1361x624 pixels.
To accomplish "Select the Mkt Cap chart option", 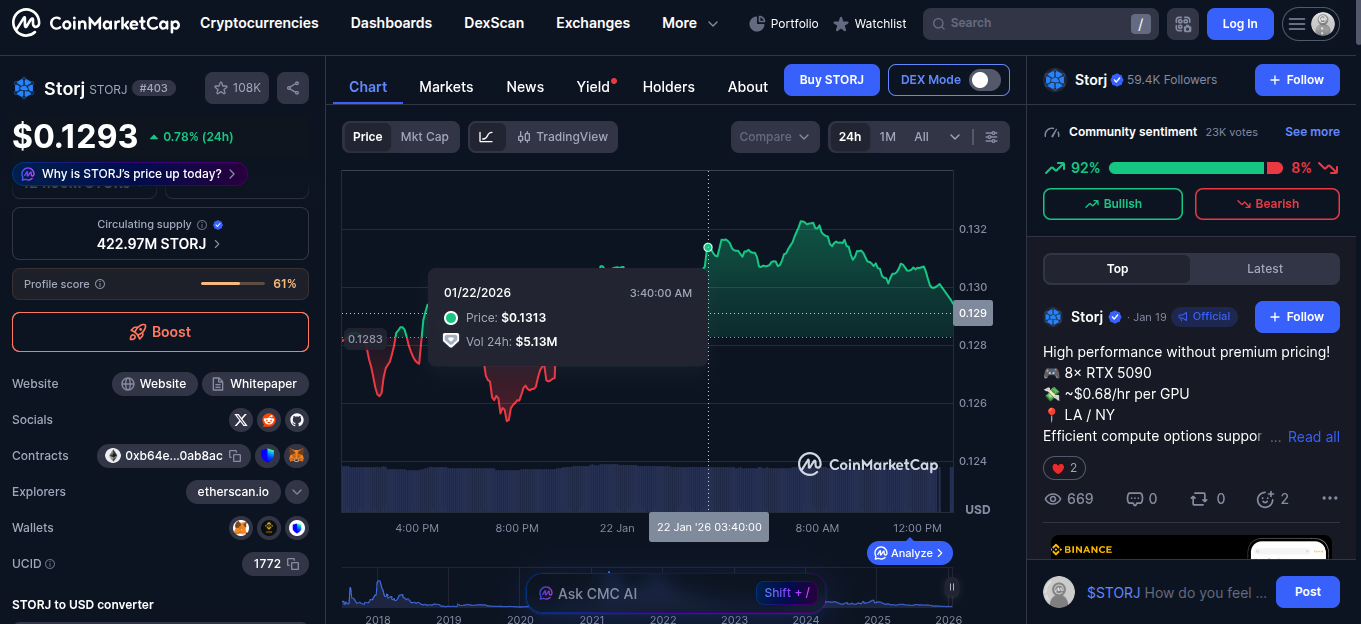I will tap(424, 137).
